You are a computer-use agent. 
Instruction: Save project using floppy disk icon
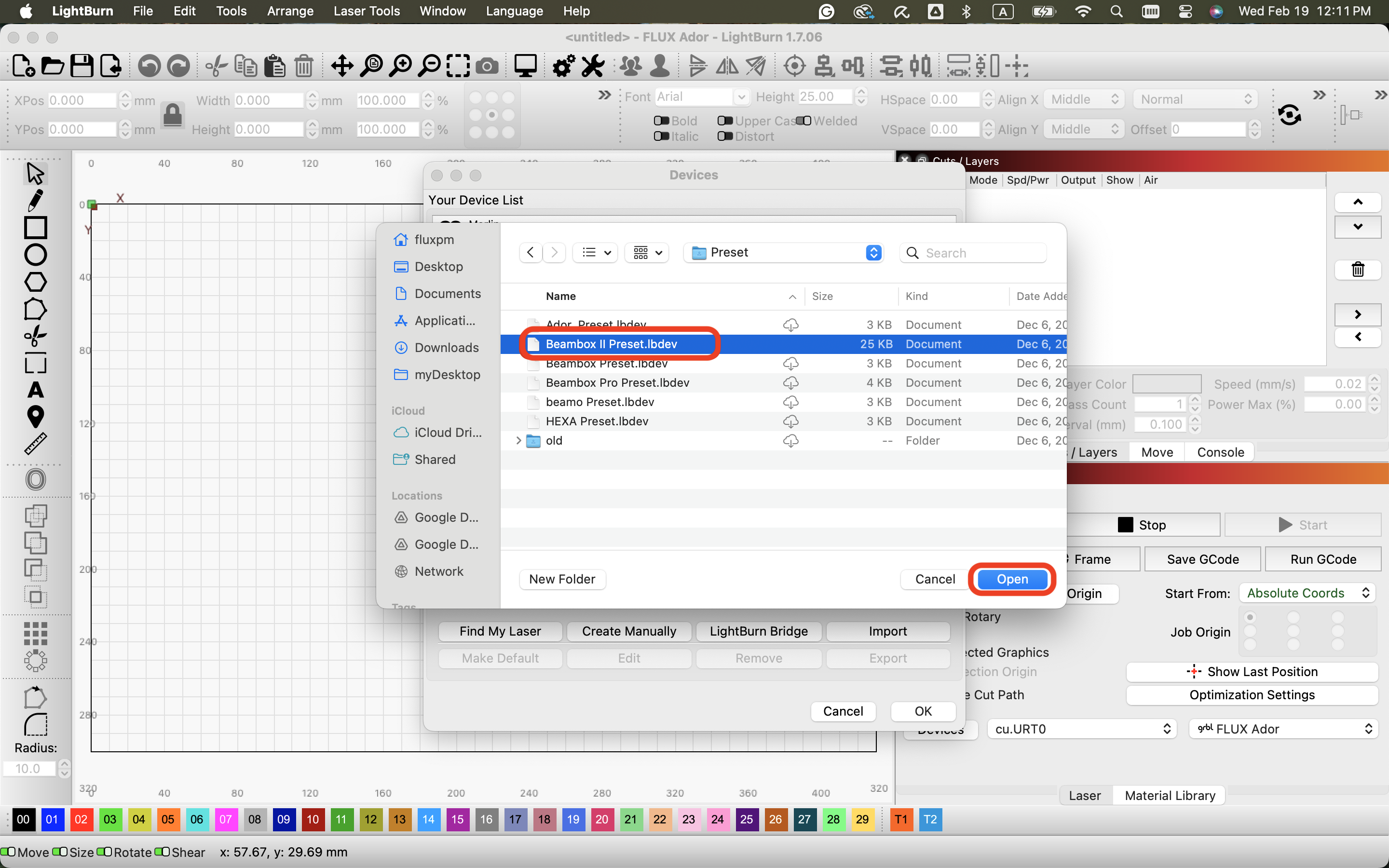[x=82, y=66]
